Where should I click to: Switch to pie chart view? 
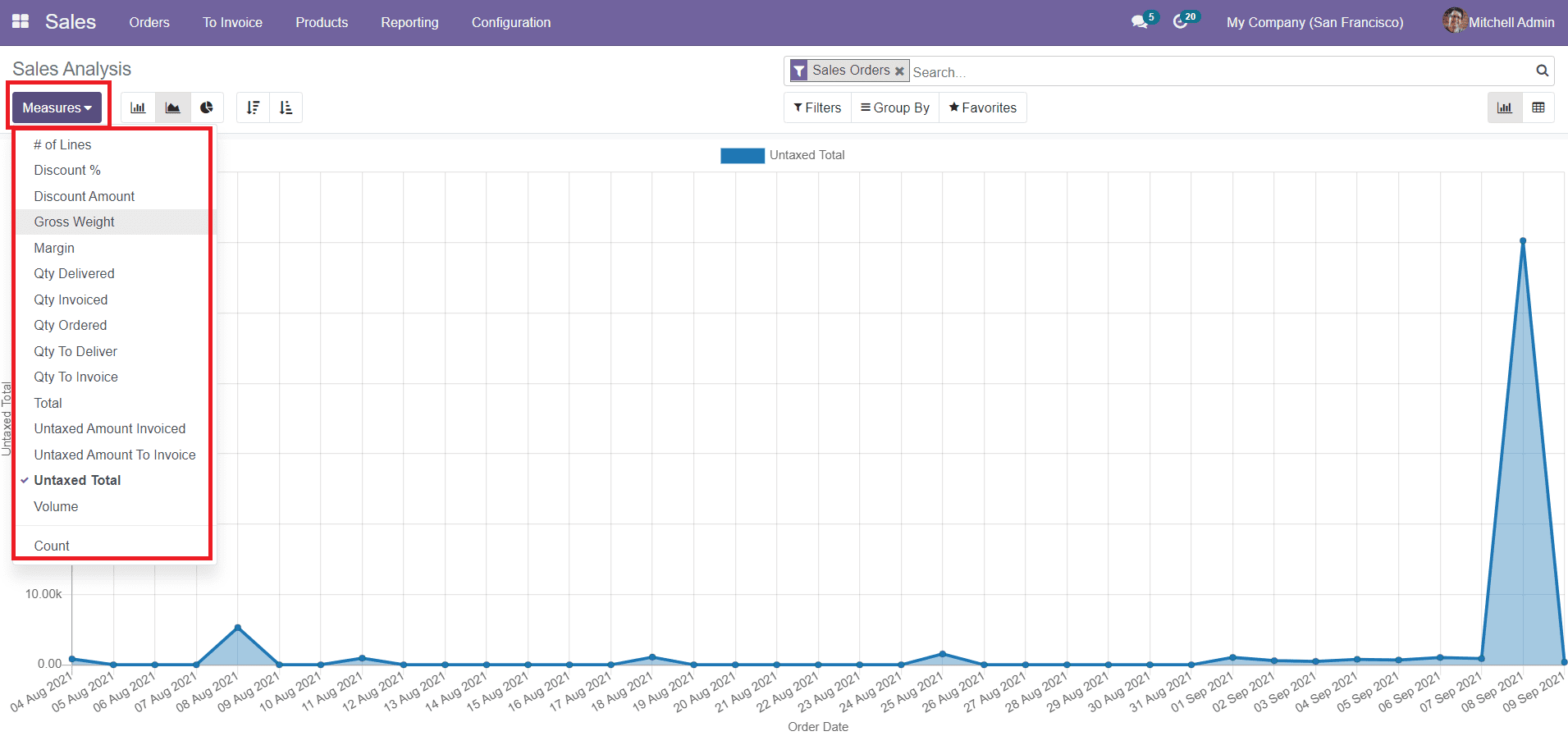pos(207,107)
